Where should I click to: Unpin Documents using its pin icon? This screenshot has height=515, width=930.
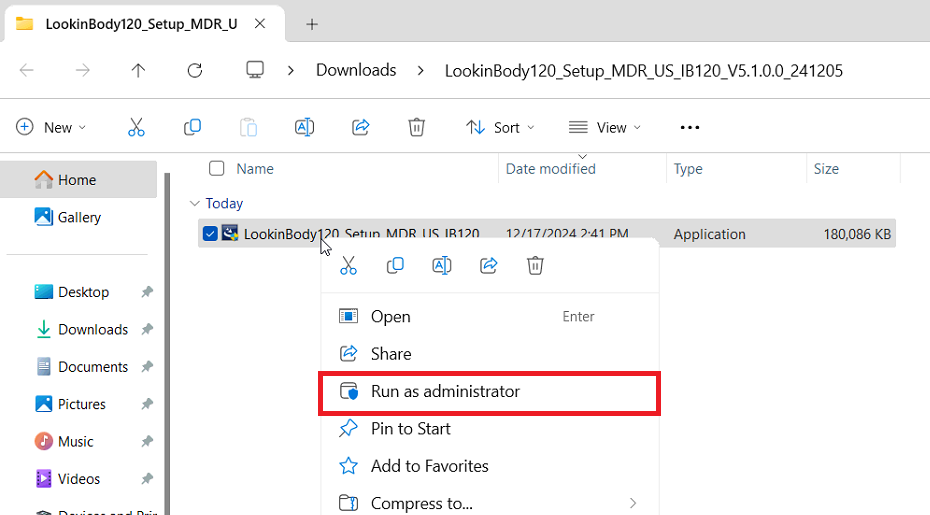147,367
